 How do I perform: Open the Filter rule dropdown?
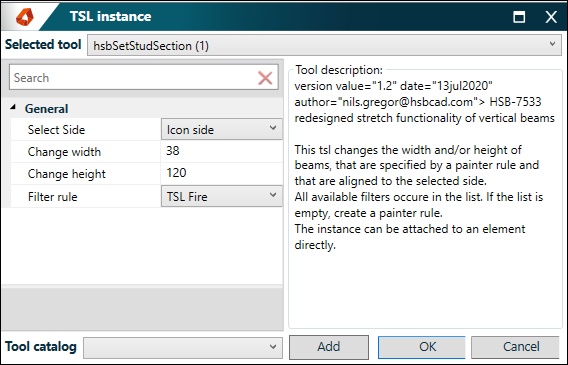pyautogui.click(x=221, y=196)
